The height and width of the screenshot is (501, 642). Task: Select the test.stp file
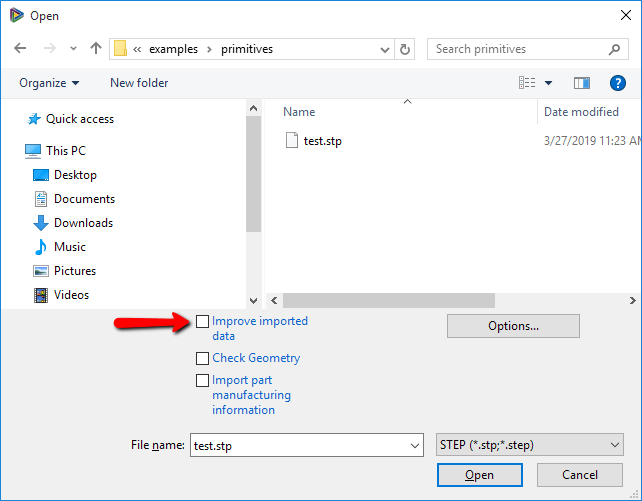322,141
